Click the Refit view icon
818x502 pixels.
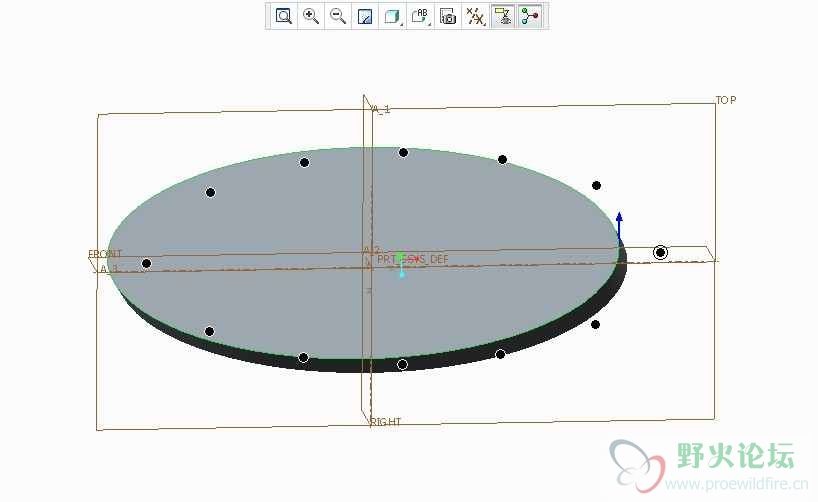(283, 16)
